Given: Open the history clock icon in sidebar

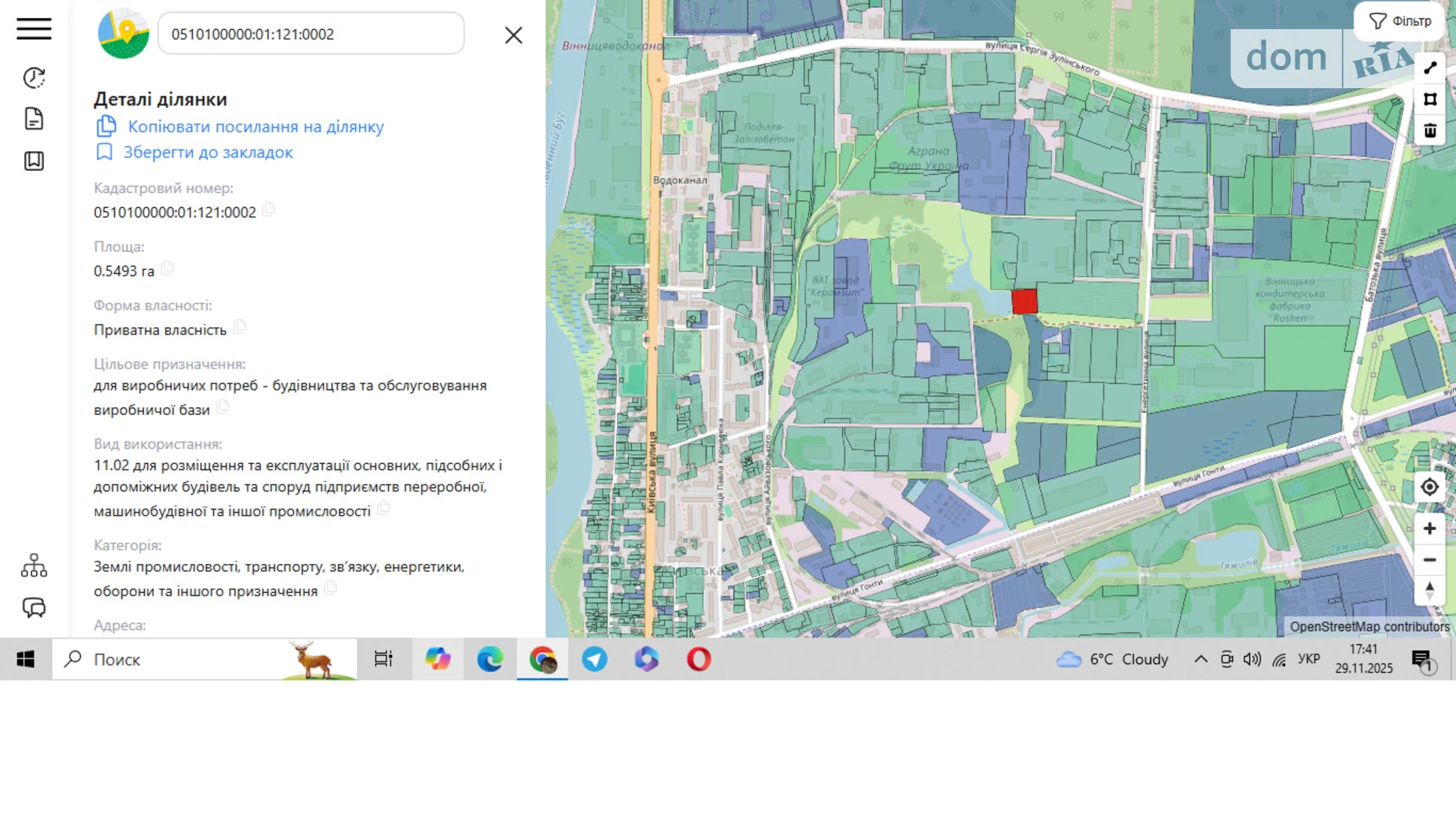Looking at the screenshot, I should click(34, 77).
